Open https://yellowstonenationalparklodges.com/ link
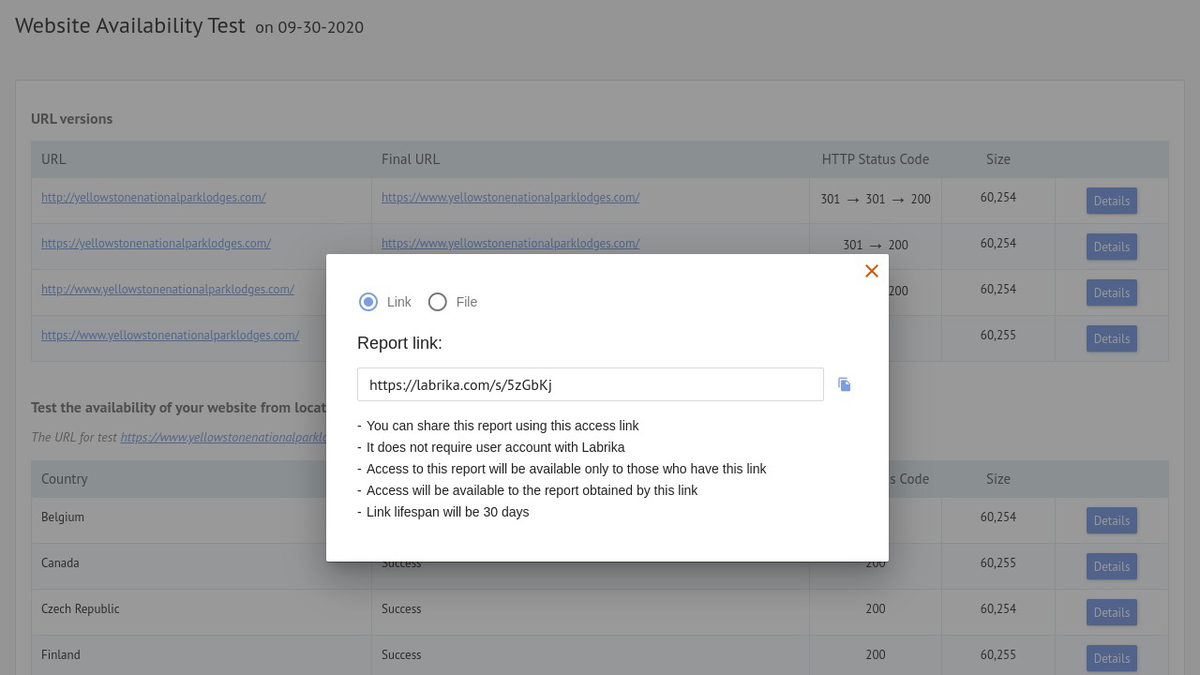The image size is (1200, 675). (x=155, y=243)
